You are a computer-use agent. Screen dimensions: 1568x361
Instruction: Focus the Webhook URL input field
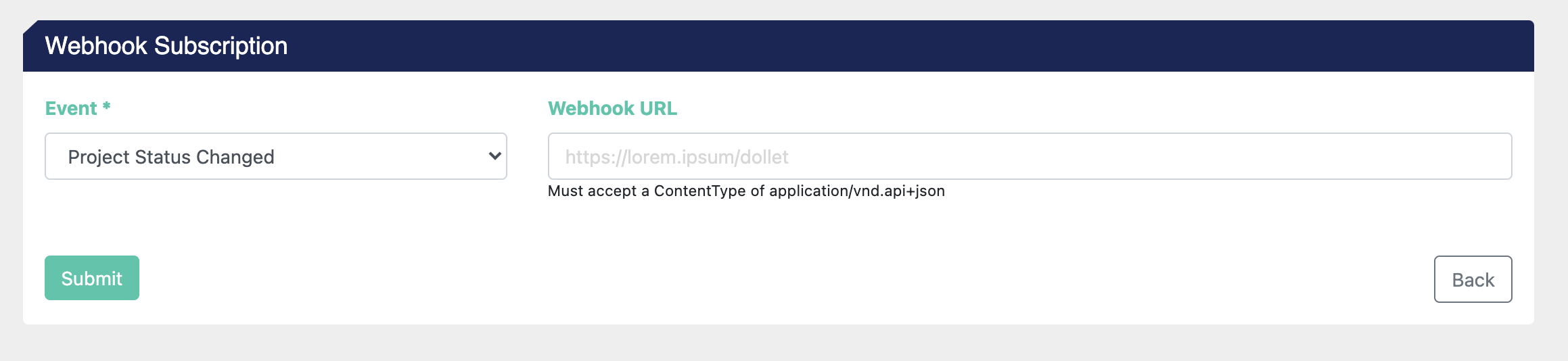coord(1030,156)
